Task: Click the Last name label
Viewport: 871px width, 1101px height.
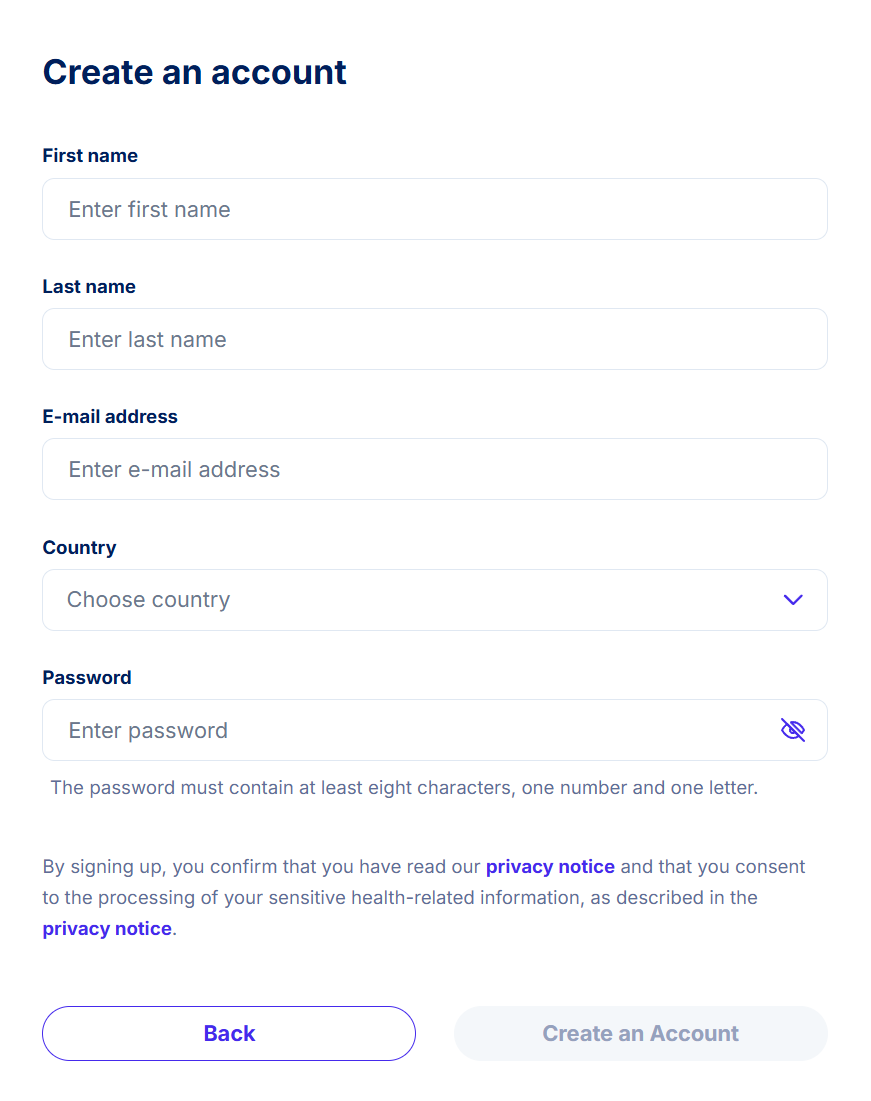Action: (x=89, y=286)
